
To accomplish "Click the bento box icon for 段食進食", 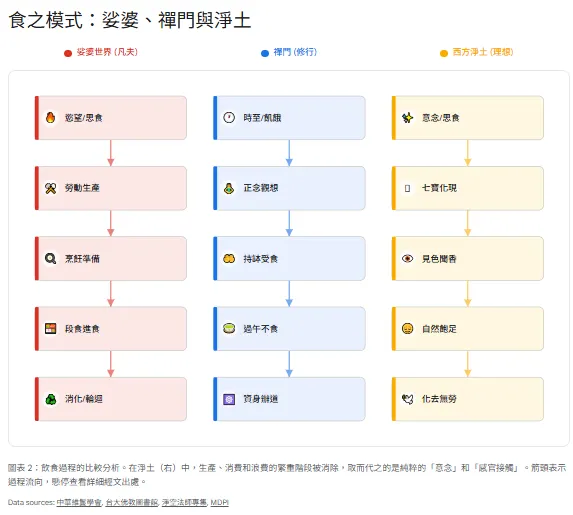I will click(x=50, y=329).
